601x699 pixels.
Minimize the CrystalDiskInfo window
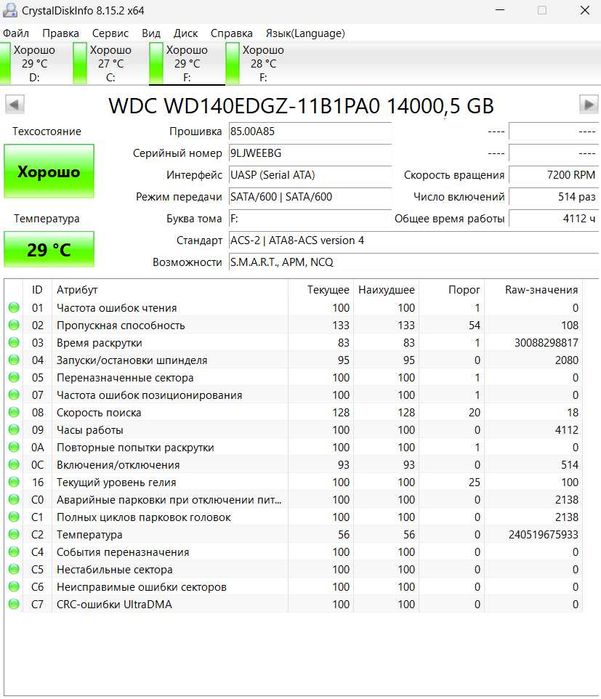coord(500,10)
